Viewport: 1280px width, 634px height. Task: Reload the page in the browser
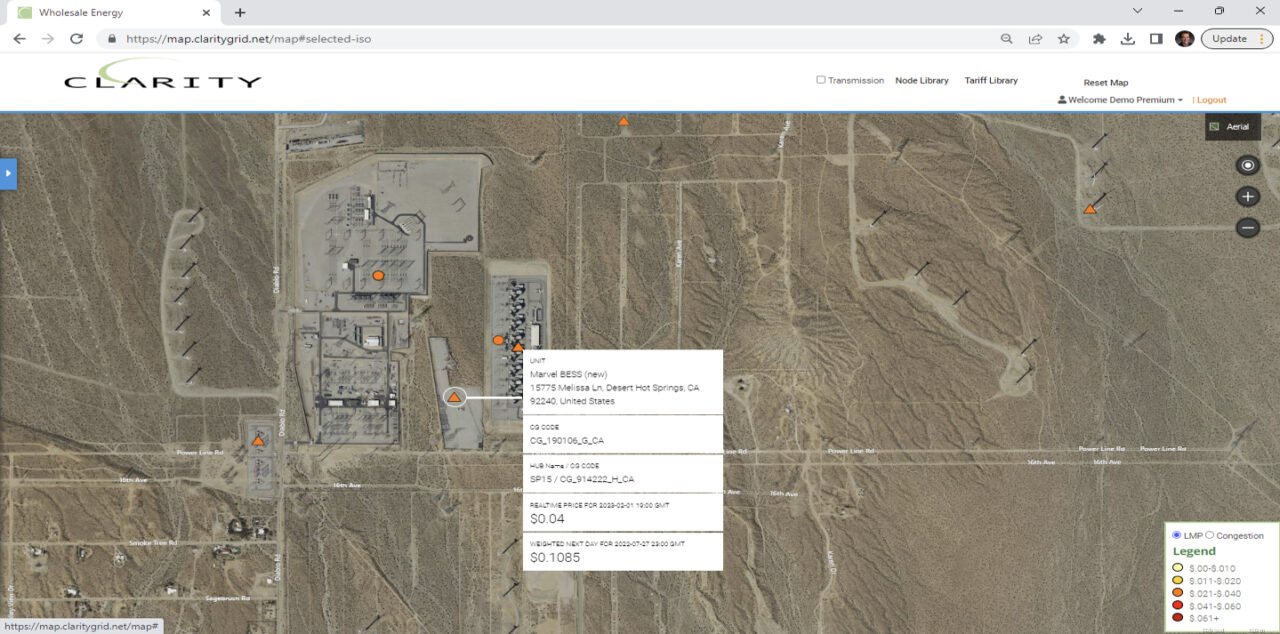76,39
